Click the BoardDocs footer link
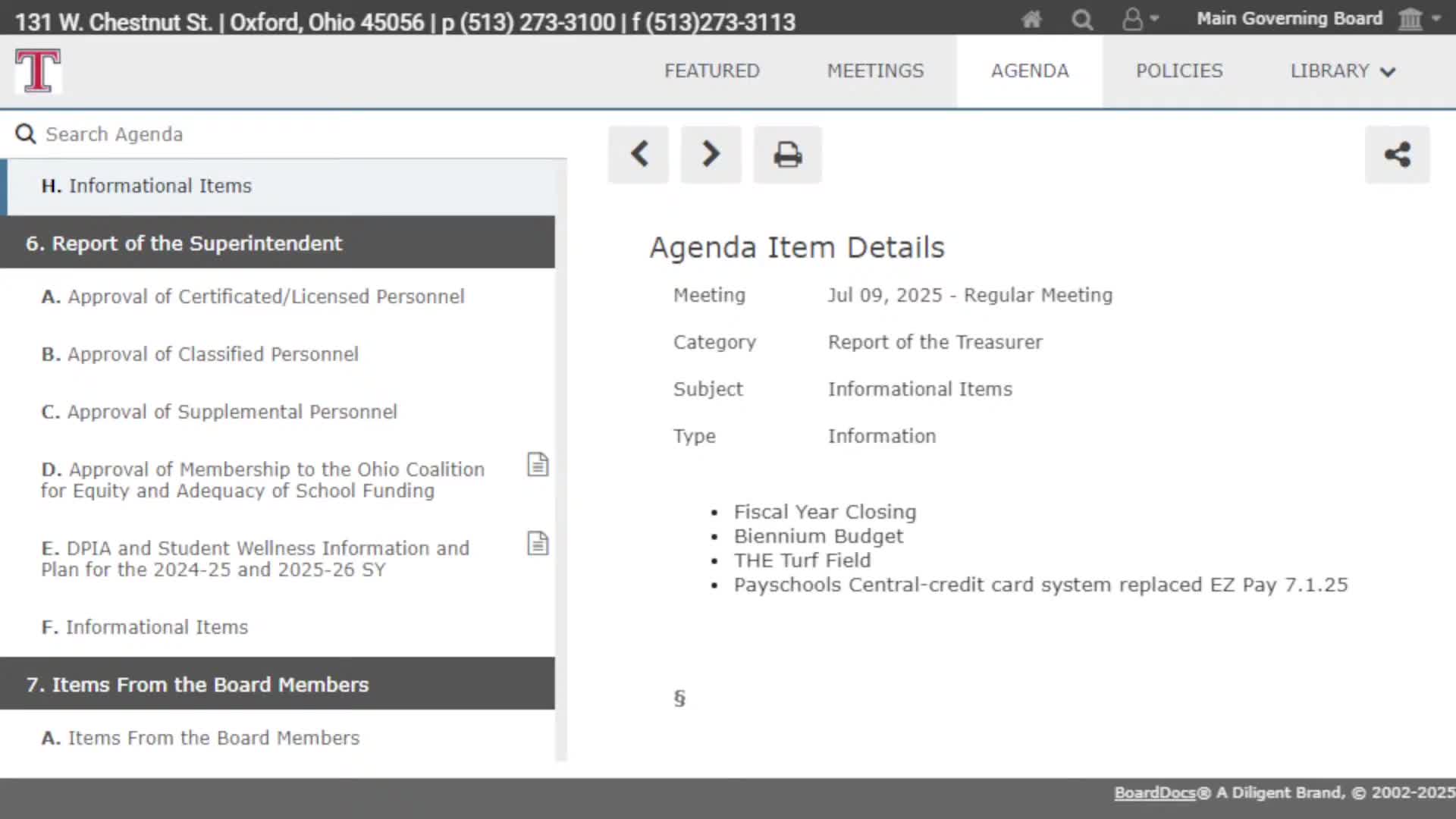1456x819 pixels. pyautogui.click(x=1154, y=792)
